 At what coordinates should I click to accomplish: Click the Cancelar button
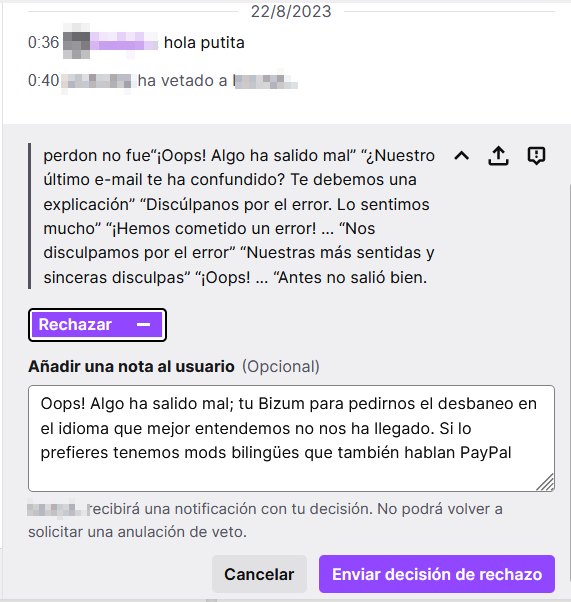coord(259,574)
